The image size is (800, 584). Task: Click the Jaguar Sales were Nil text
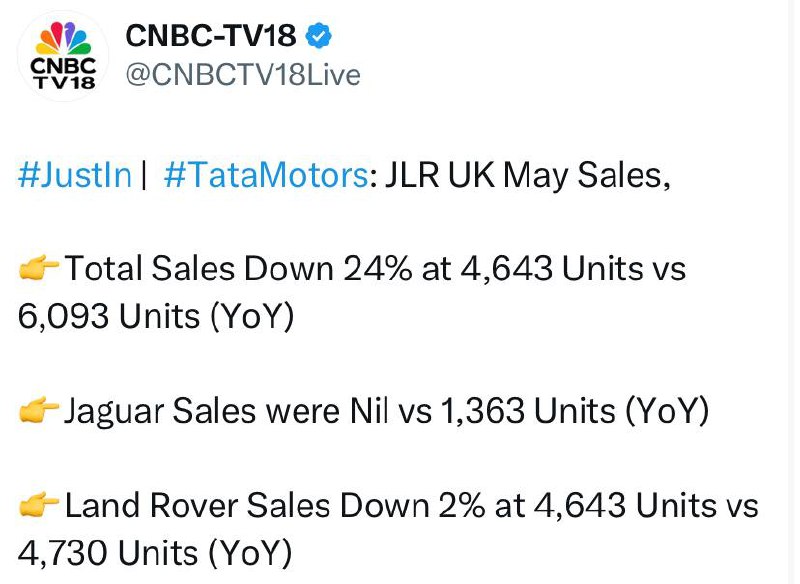(226, 411)
